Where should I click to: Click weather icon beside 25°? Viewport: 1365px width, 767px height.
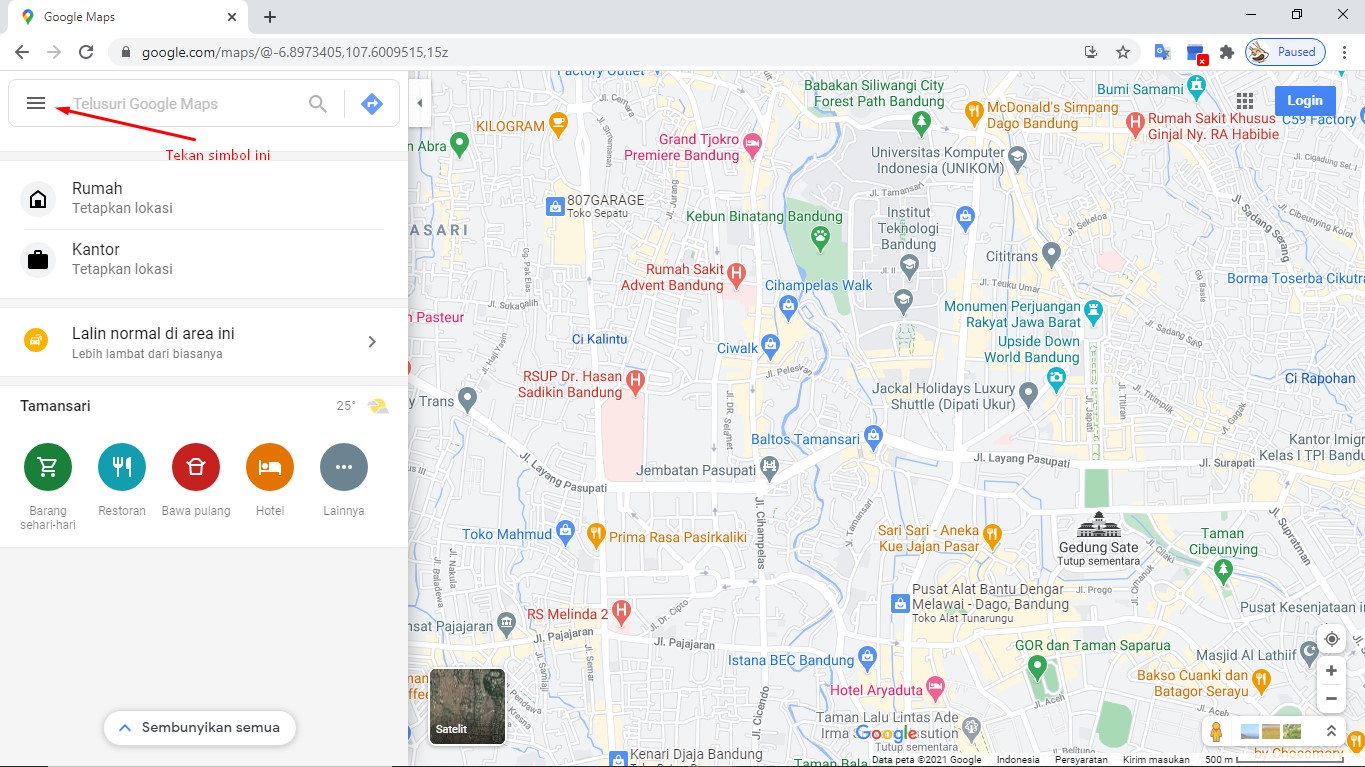coord(377,406)
